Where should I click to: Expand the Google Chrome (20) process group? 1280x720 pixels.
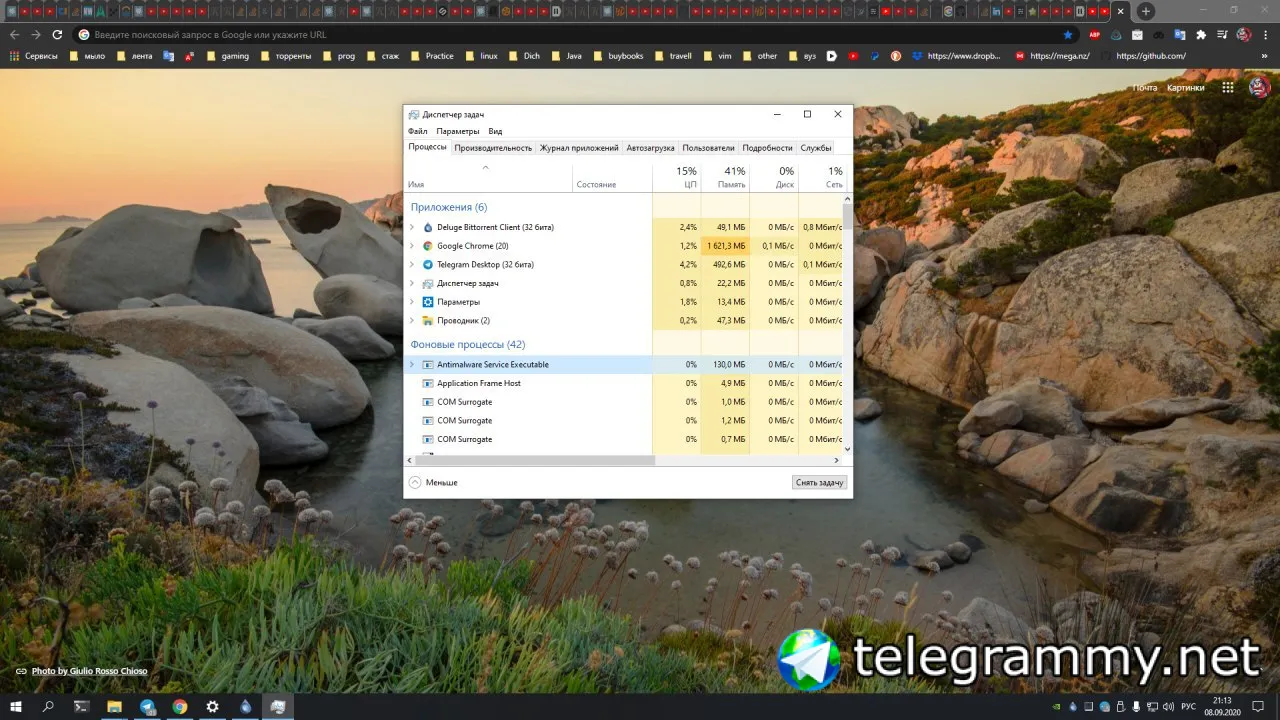tap(412, 246)
